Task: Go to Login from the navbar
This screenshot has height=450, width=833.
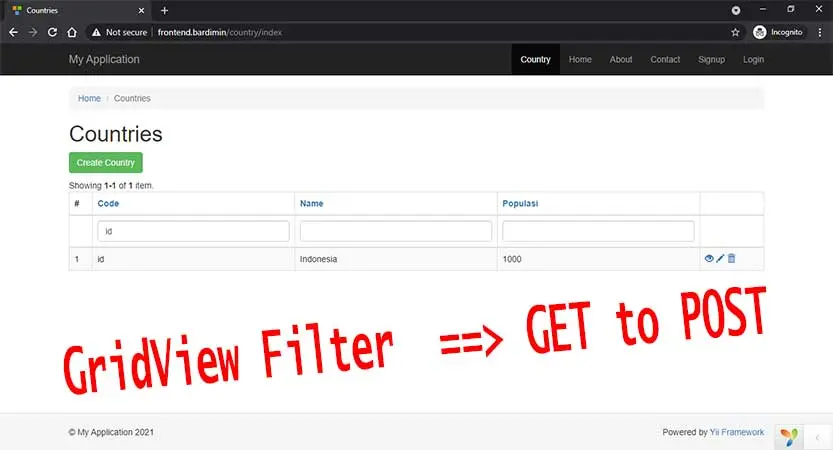Action: point(753,59)
